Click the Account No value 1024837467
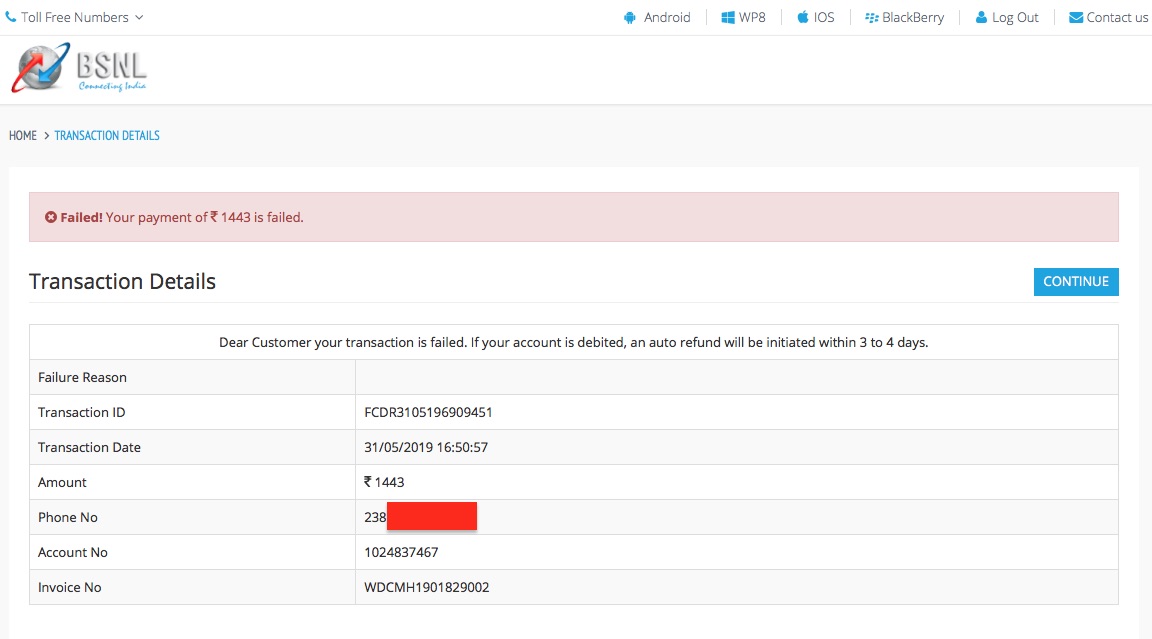This screenshot has height=639, width=1152. (x=401, y=552)
